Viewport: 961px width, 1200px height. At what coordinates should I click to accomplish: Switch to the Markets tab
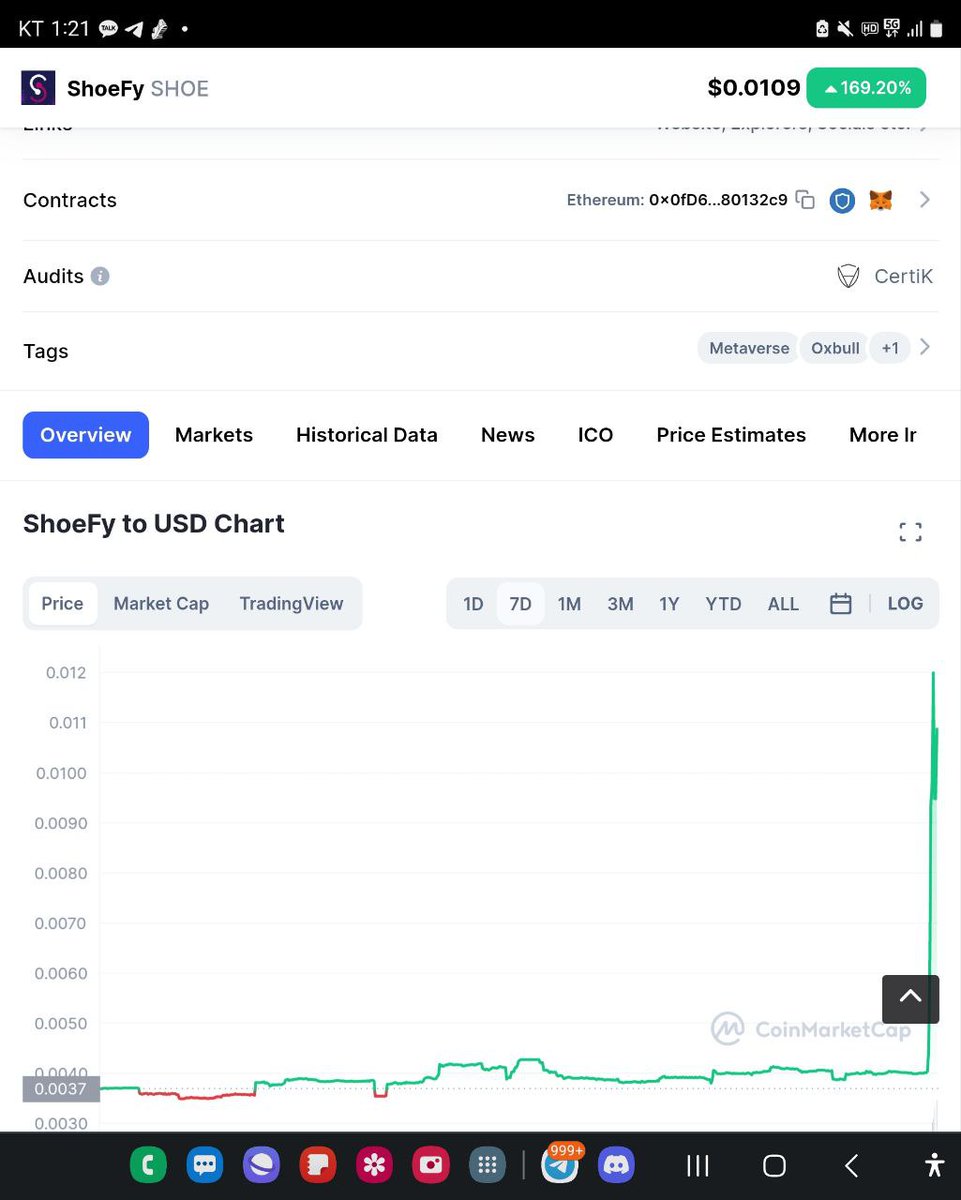tap(214, 435)
